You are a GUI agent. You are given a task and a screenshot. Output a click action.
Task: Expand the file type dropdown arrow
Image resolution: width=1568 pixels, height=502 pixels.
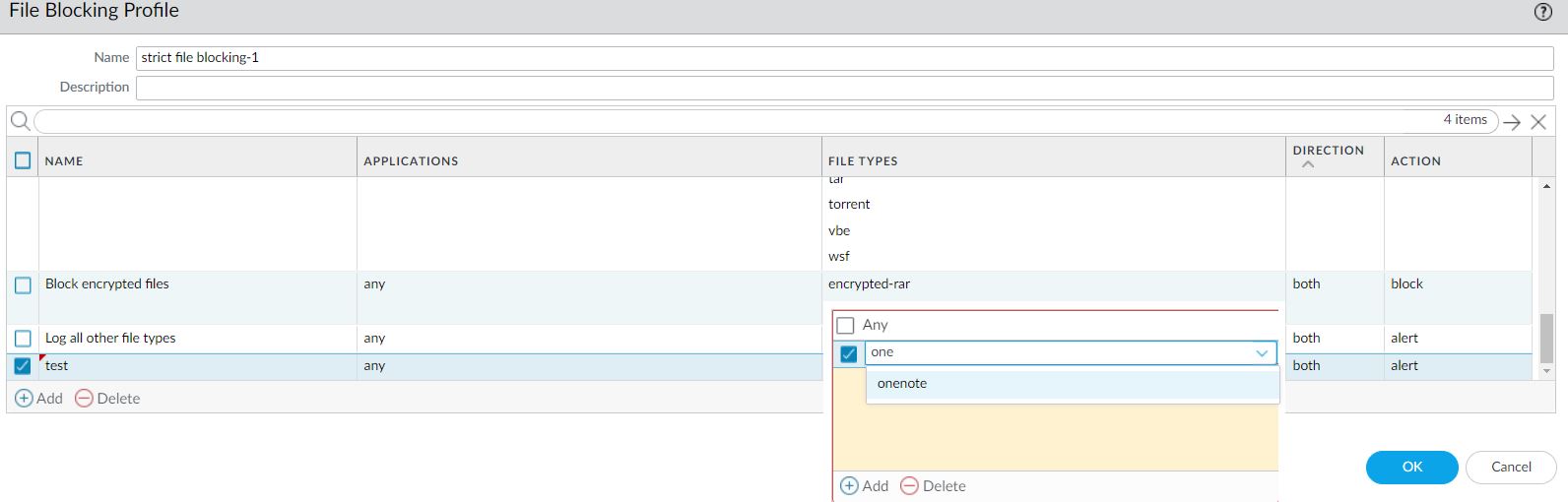[x=1262, y=353]
